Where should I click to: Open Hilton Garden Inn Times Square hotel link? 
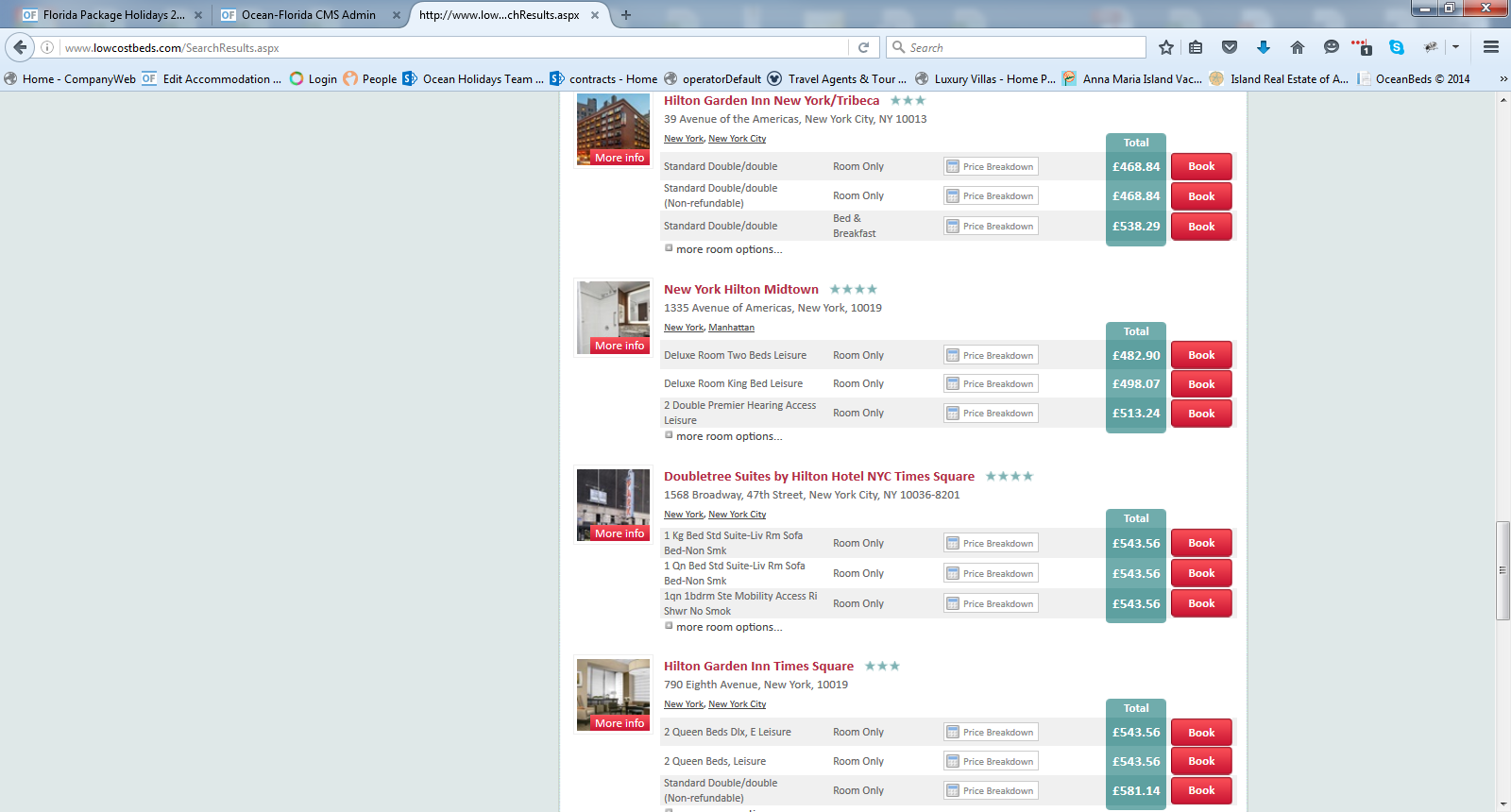tap(758, 666)
